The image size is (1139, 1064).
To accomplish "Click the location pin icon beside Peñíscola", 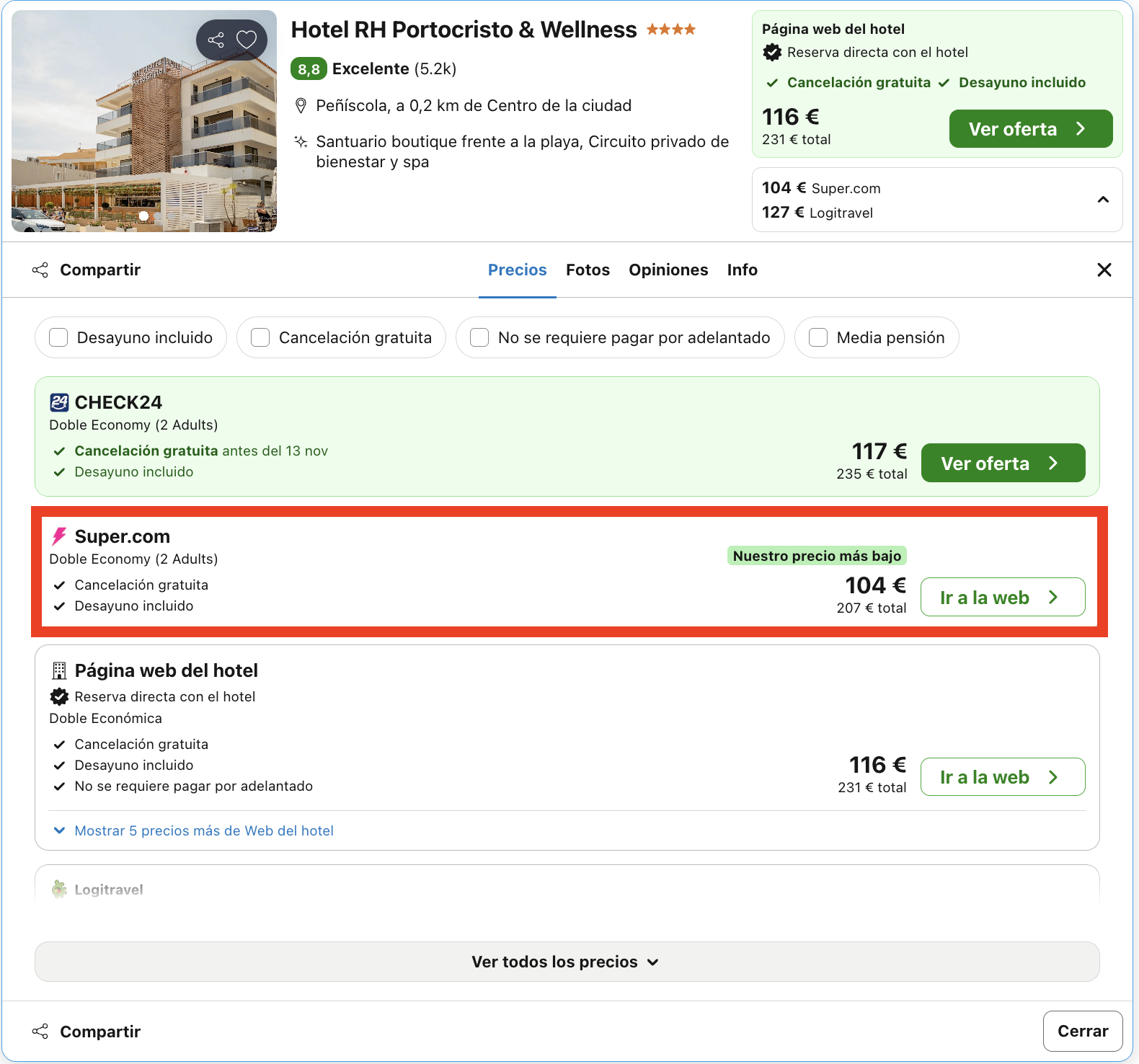I will [301, 106].
